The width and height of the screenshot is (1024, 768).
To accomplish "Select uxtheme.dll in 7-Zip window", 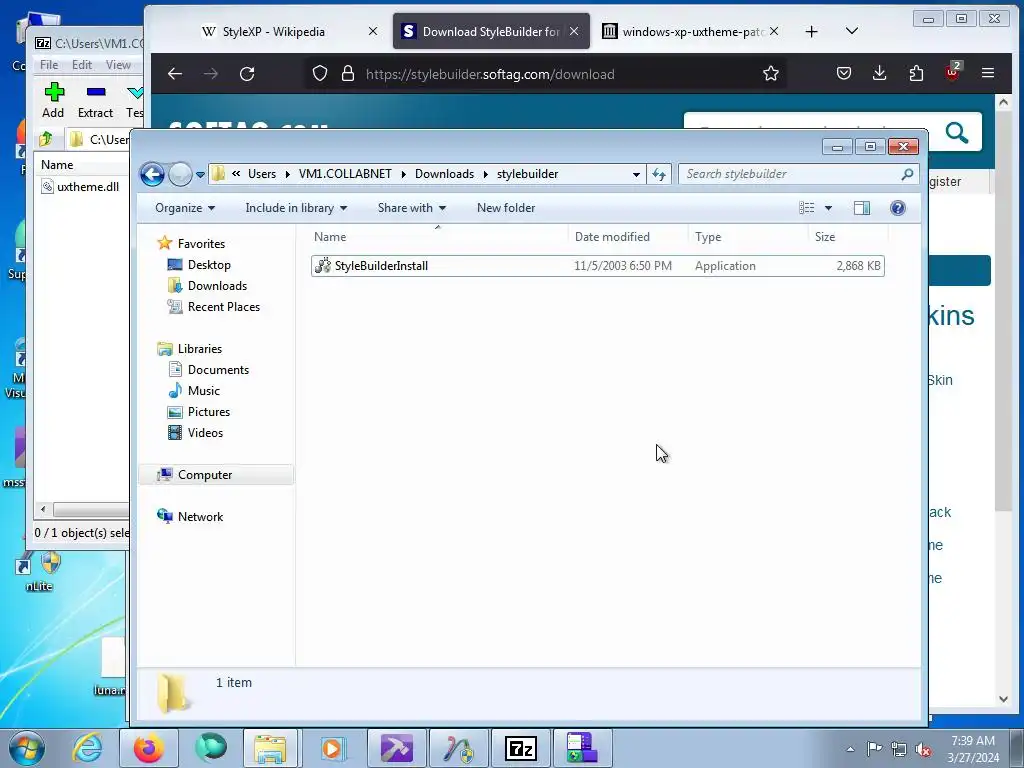I will (x=80, y=187).
